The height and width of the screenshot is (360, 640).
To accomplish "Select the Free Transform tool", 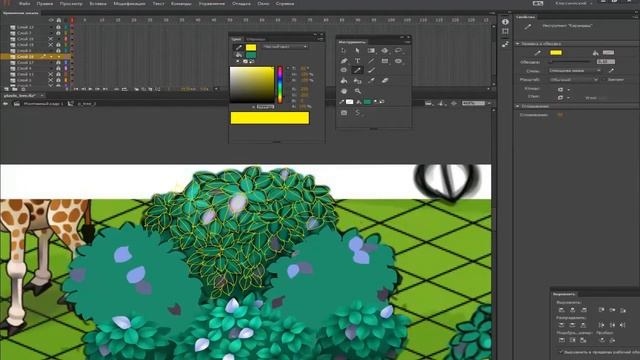I will (x=371, y=51).
